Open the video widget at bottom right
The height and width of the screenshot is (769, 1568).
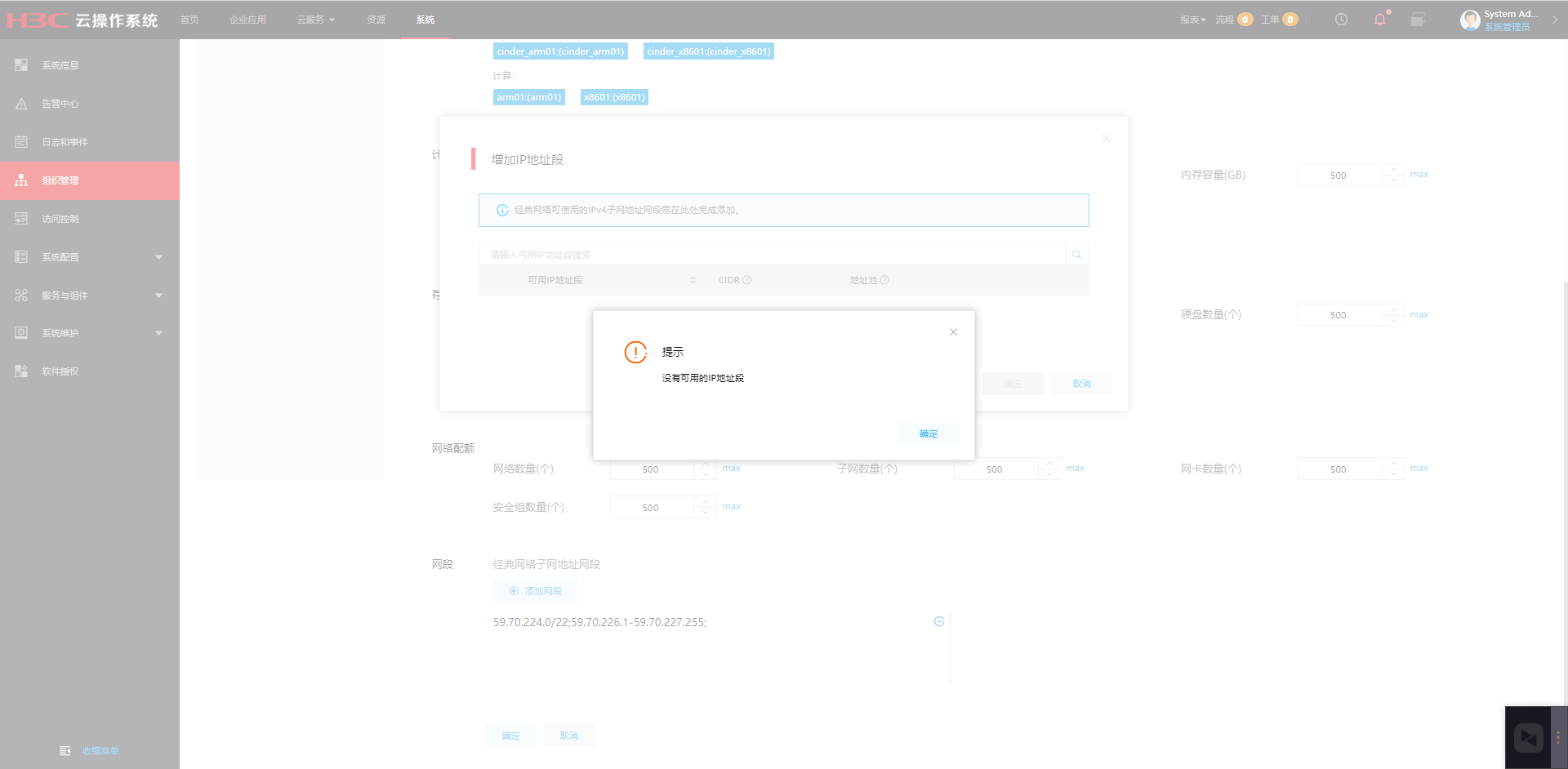pos(1529,738)
